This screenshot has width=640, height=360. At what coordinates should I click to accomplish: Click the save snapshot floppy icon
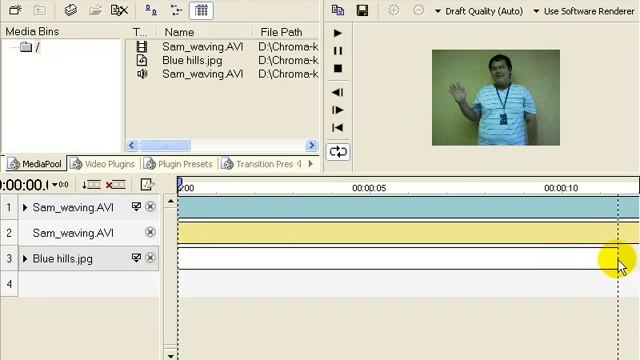pyautogui.click(x=362, y=10)
